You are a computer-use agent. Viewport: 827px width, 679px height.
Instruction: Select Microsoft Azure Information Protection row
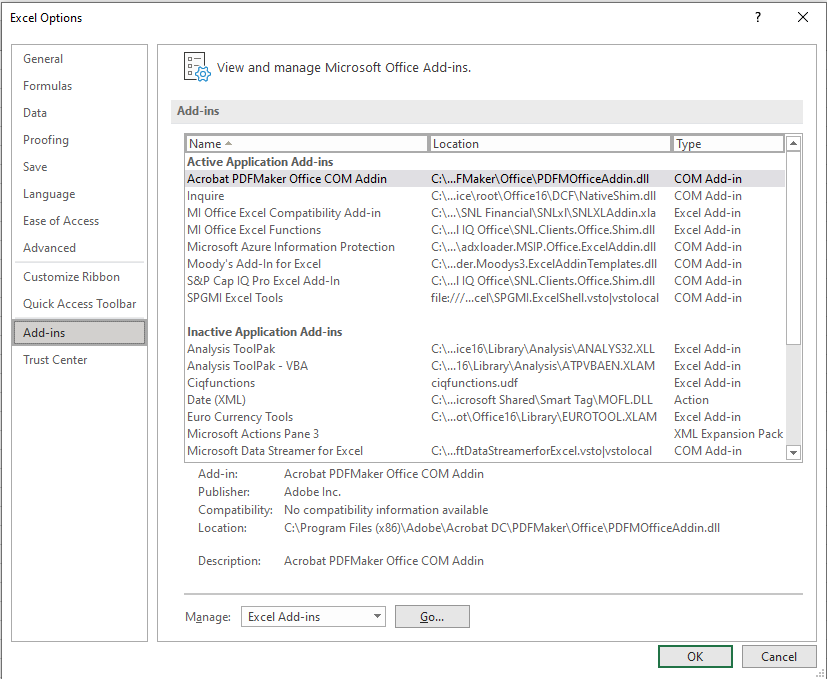point(485,246)
